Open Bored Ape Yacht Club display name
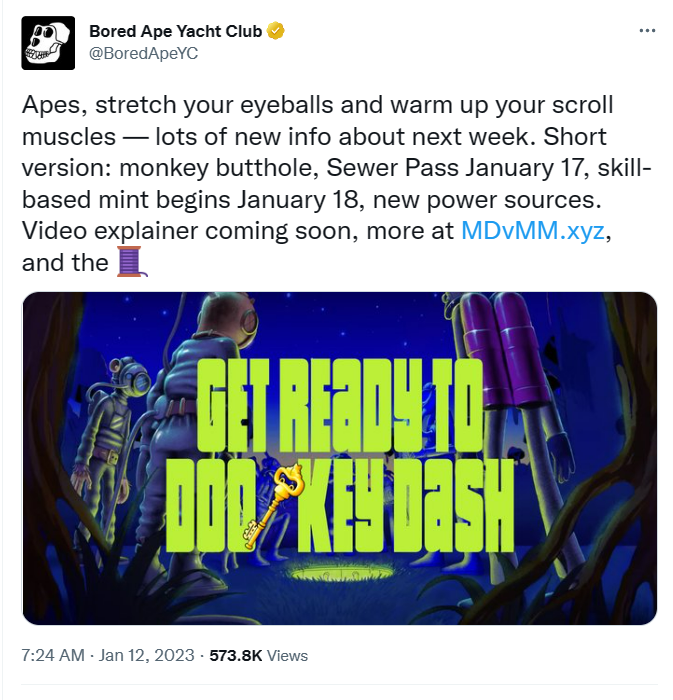Screen dimensions: 673x700 pyautogui.click(x=175, y=31)
